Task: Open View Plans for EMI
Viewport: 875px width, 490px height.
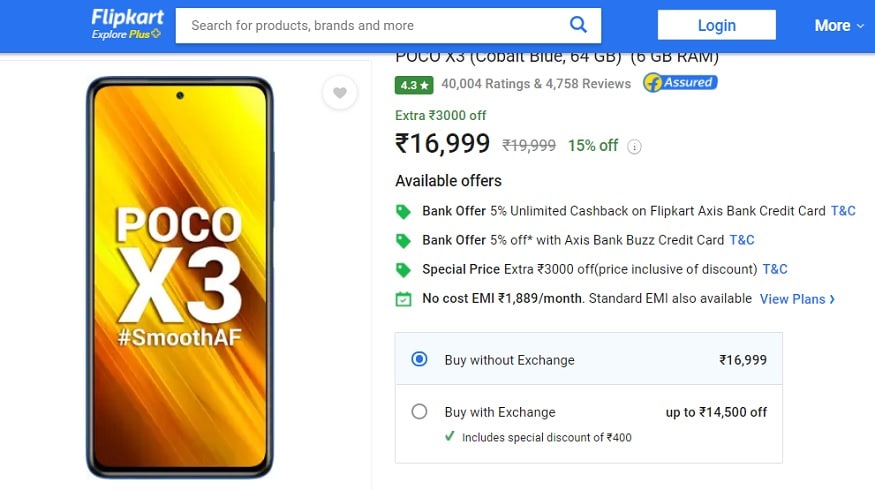Action: click(797, 299)
